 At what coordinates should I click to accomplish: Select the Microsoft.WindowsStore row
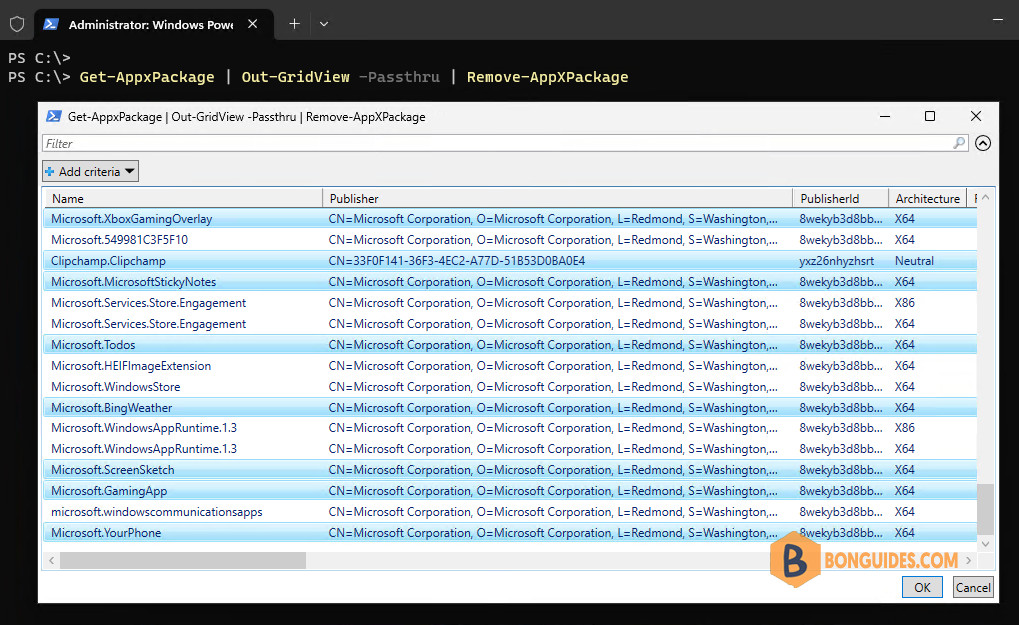(x=510, y=387)
